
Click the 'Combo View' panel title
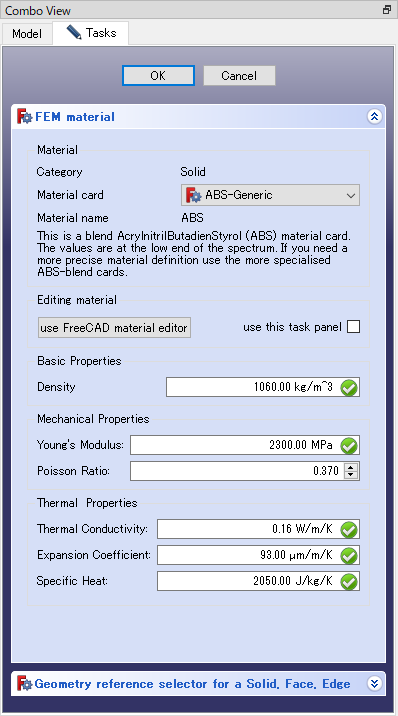38,11
